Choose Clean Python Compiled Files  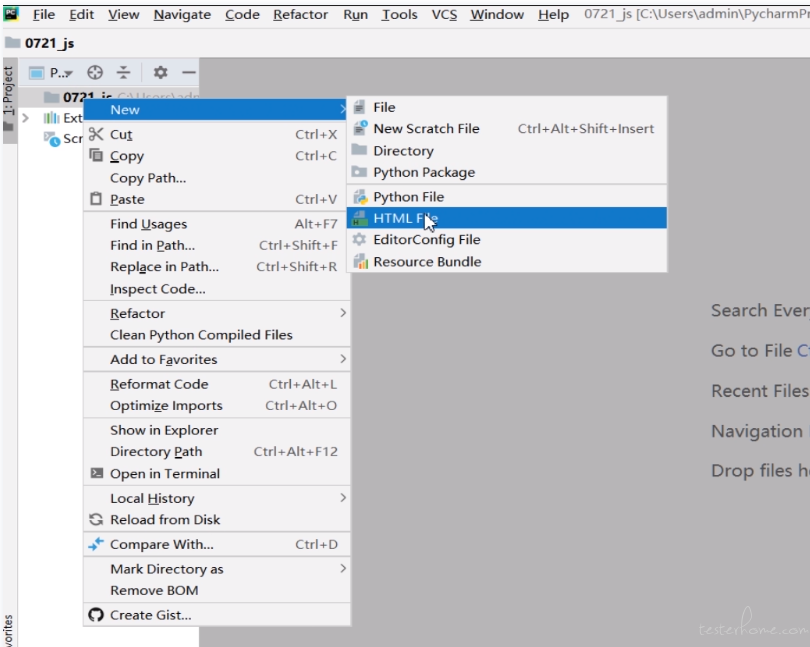(216, 335)
